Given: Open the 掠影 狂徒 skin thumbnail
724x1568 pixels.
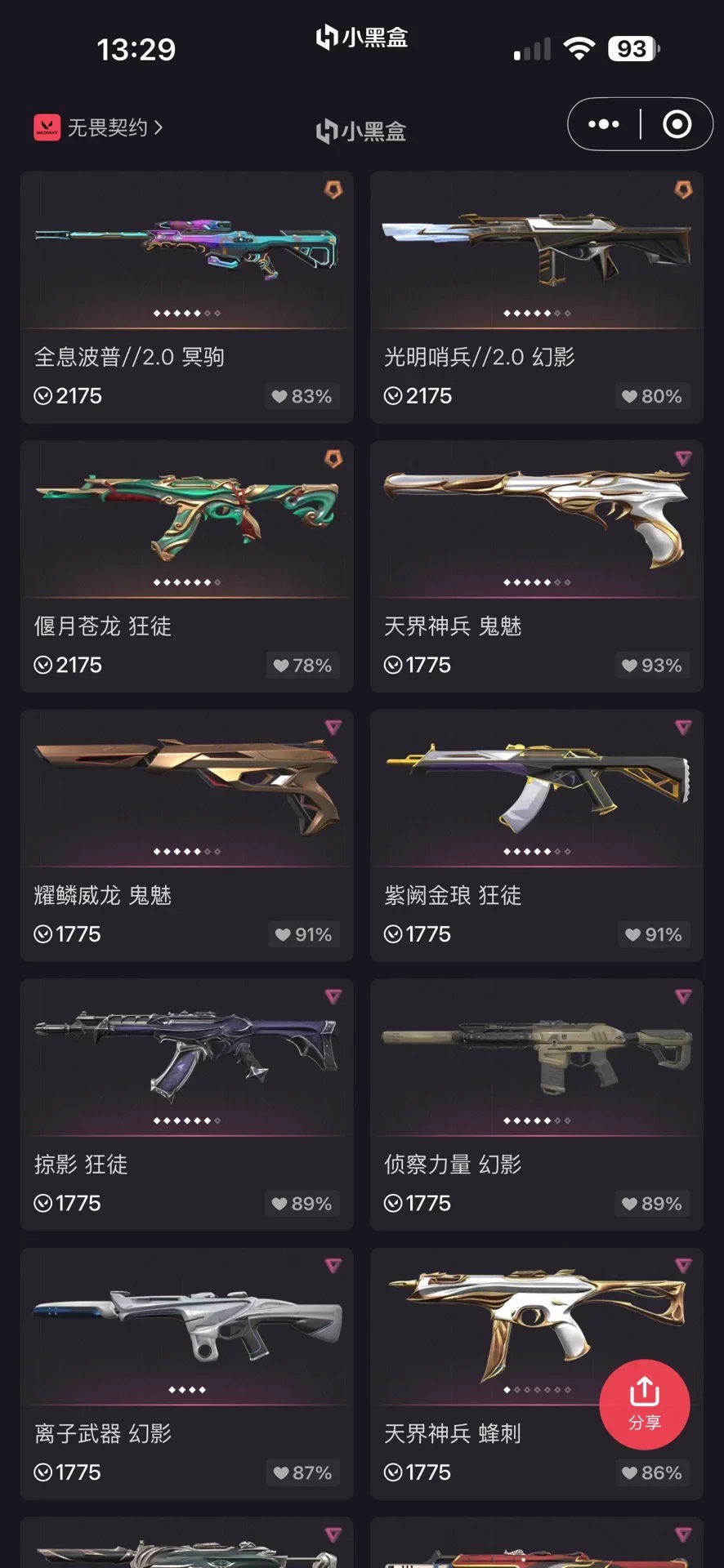Looking at the screenshot, I should coord(186,1052).
